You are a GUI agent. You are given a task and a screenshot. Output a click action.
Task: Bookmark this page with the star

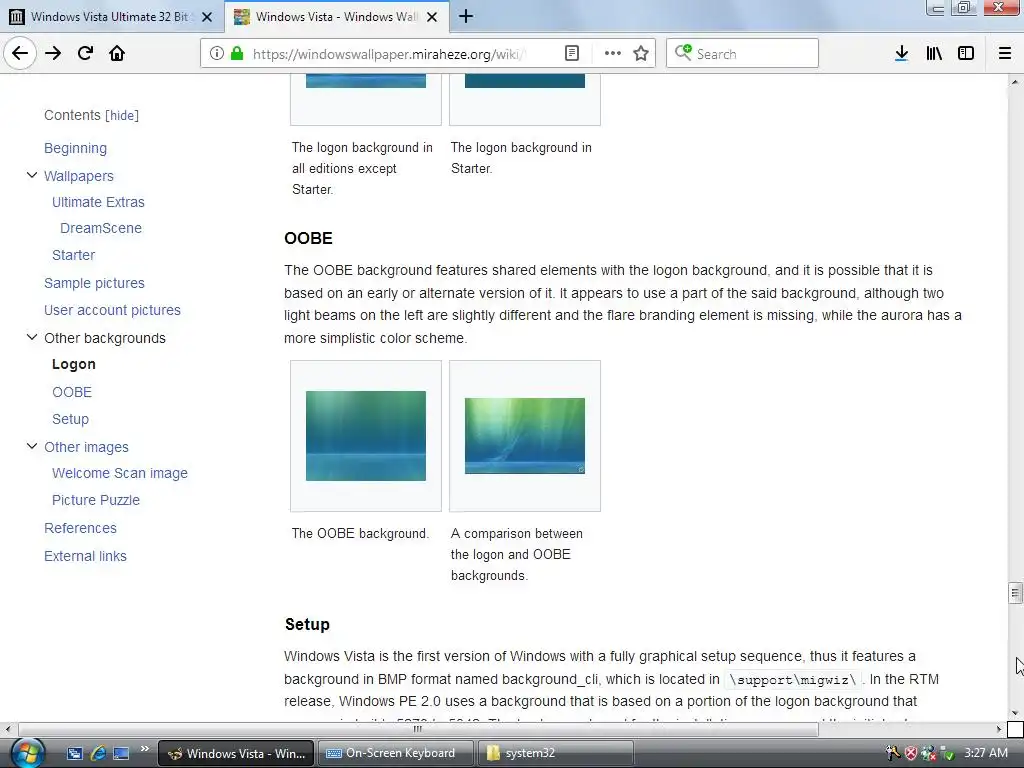click(641, 54)
